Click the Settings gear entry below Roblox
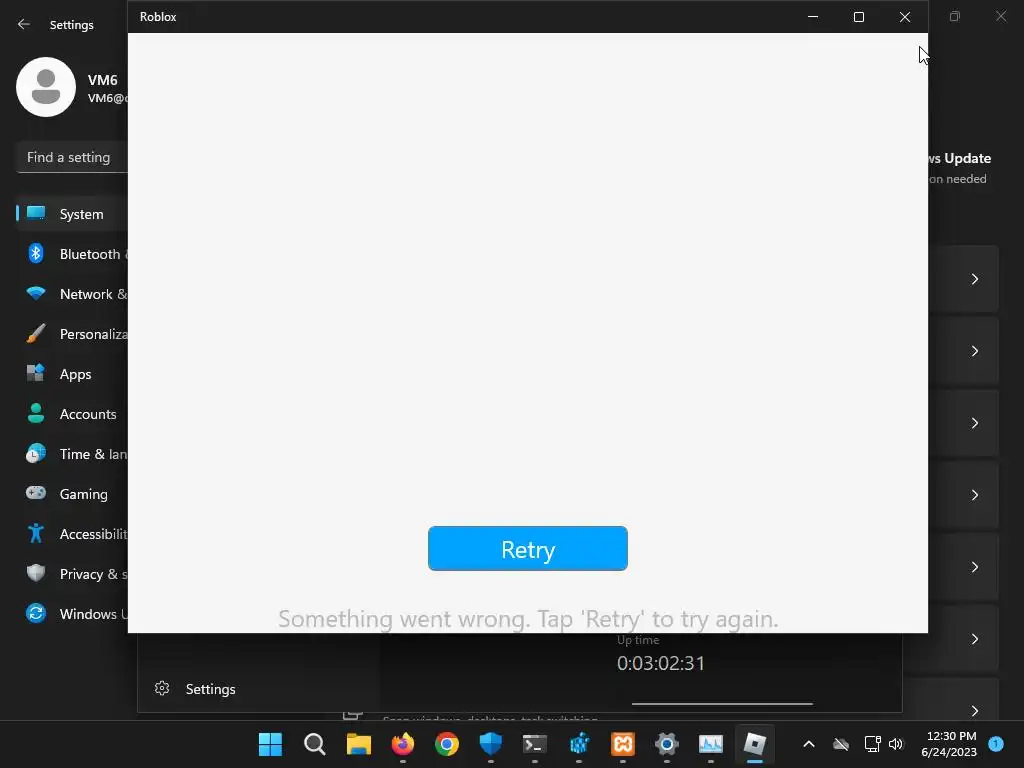Screen dimensions: 1024x768 pyautogui.click(x=195, y=689)
